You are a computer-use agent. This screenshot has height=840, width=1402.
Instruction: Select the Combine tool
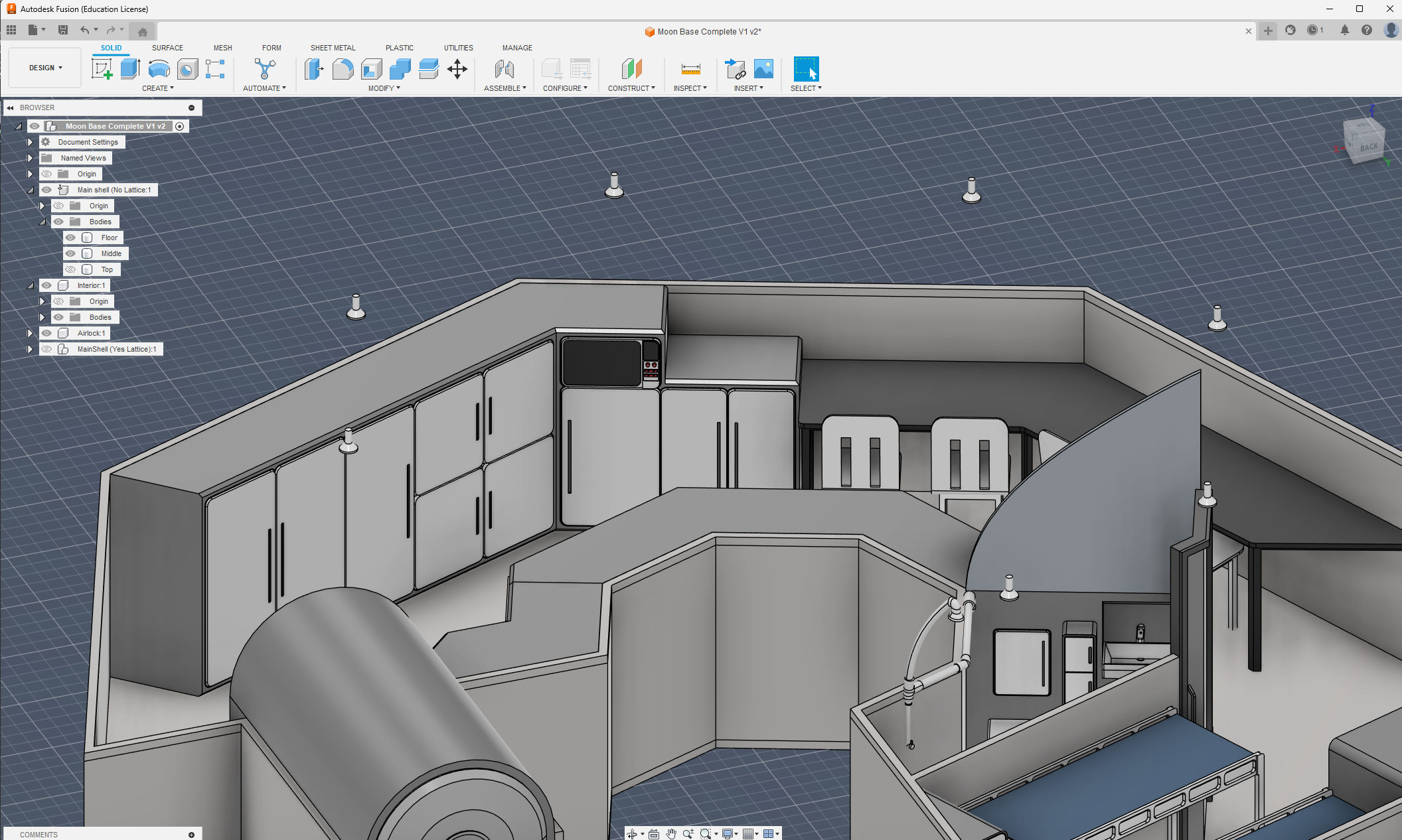pyautogui.click(x=400, y=69)
